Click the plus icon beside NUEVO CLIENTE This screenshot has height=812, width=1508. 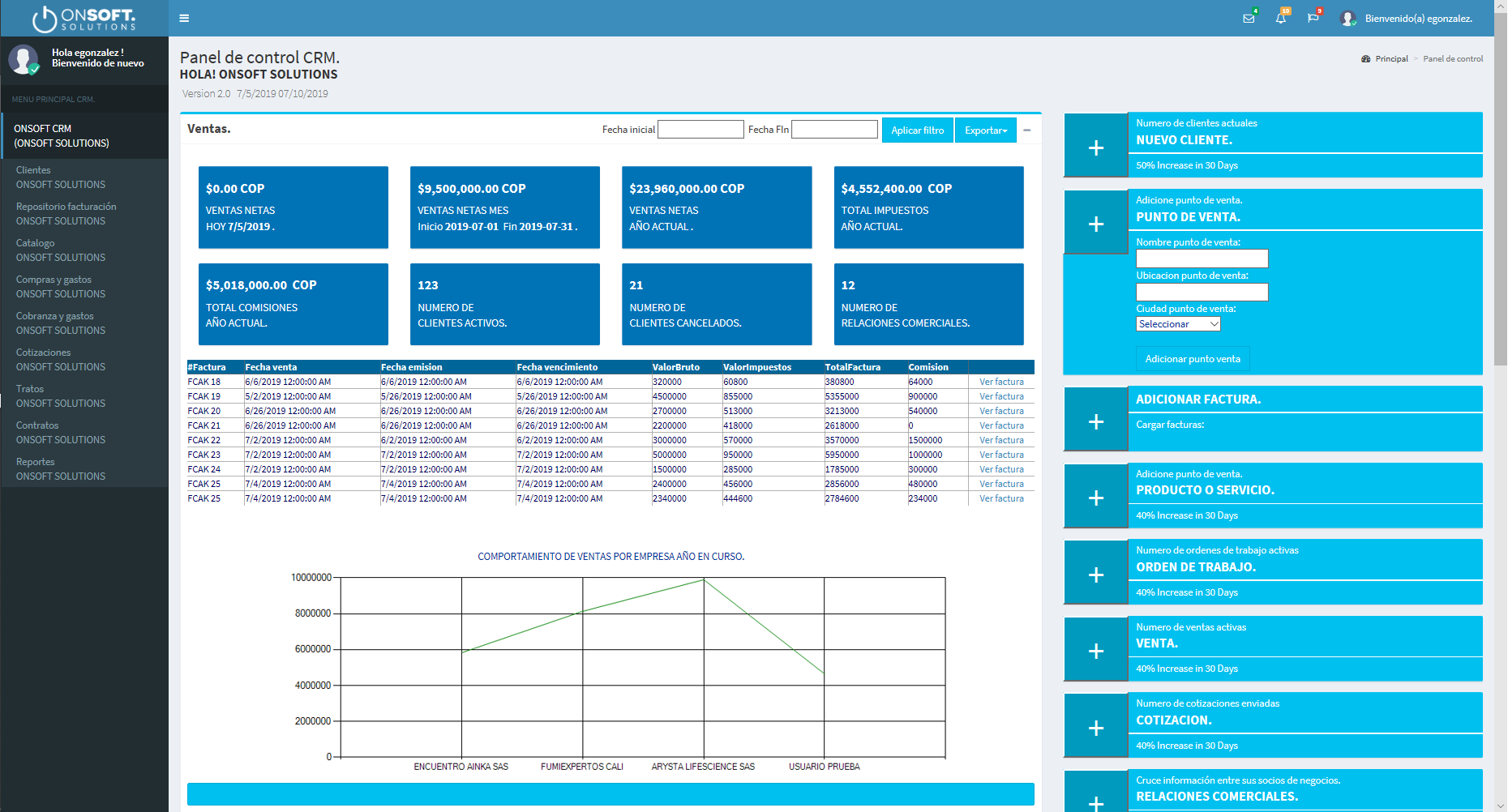pyautogui.click(x=1095, y=147)
